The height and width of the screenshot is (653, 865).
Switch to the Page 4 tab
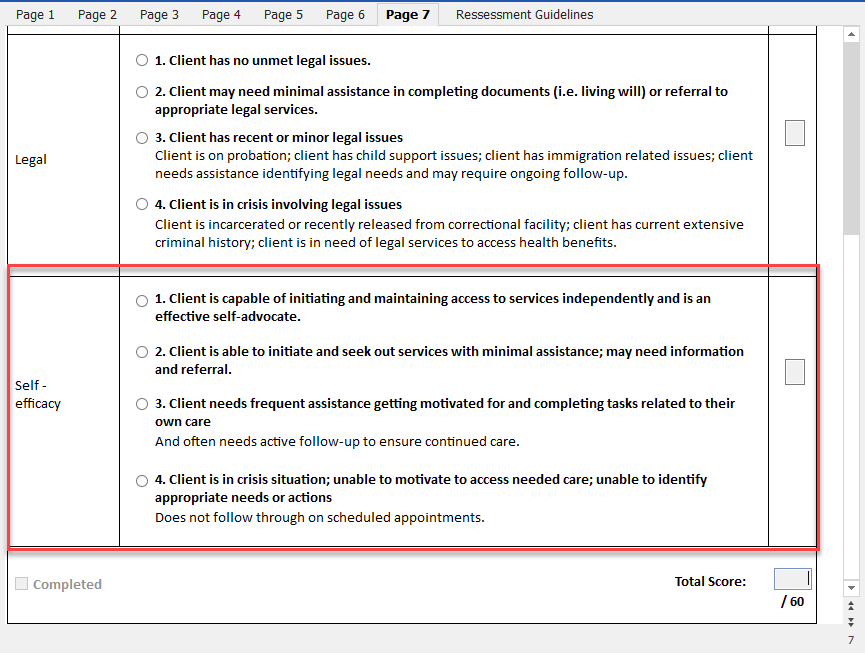pyautogui.click(x=221, y=14)
